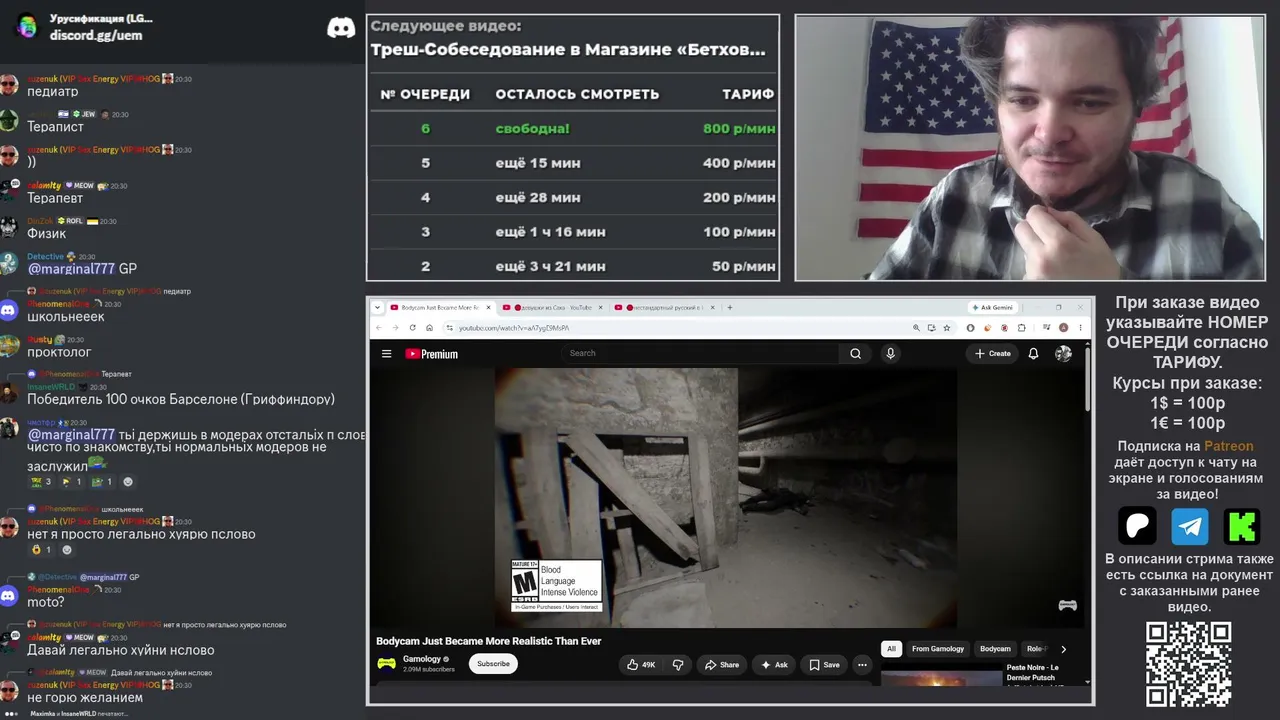Click the gamepad icon on the video
The image size is (1280, 720).
[x=1068, y=605]
